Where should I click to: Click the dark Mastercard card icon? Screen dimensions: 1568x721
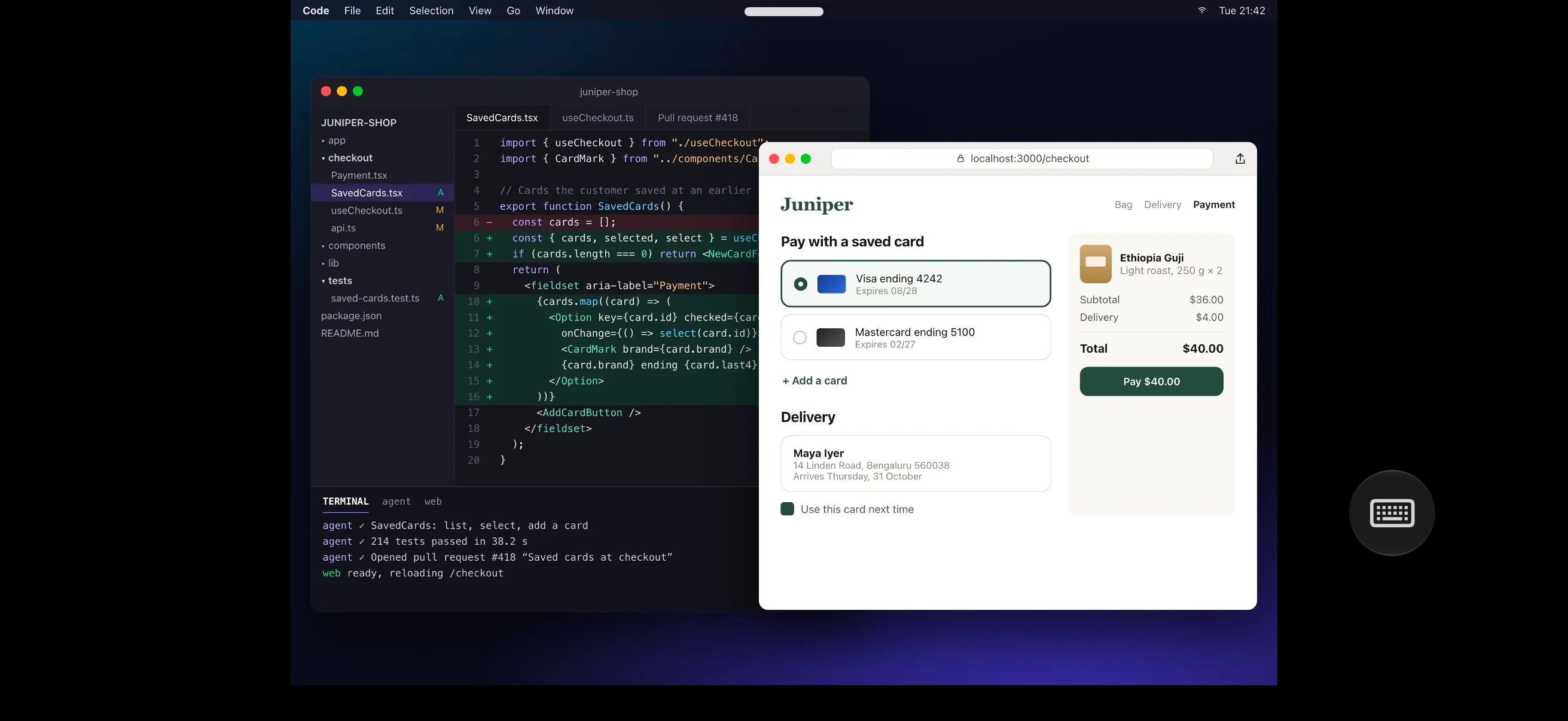point(830,337)
